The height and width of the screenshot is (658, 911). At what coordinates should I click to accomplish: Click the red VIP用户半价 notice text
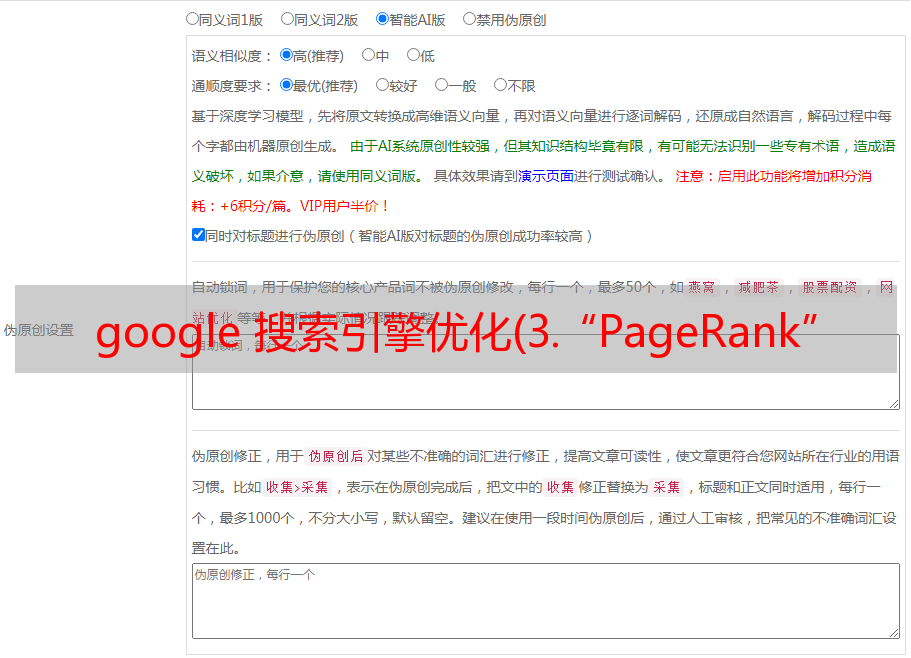(x=344, y=206)
